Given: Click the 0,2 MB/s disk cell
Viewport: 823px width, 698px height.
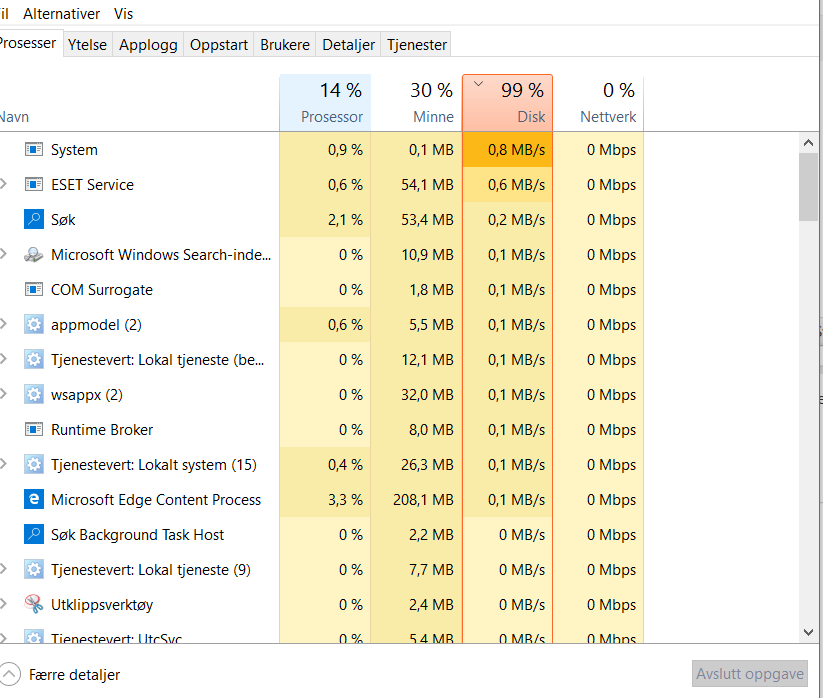Looking at the screenshot, I should click(x=508, y=219).
